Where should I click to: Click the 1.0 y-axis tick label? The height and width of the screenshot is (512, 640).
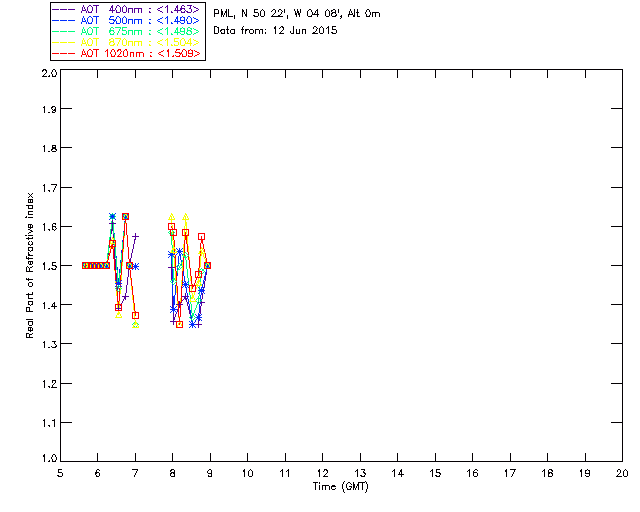[49, 459]
